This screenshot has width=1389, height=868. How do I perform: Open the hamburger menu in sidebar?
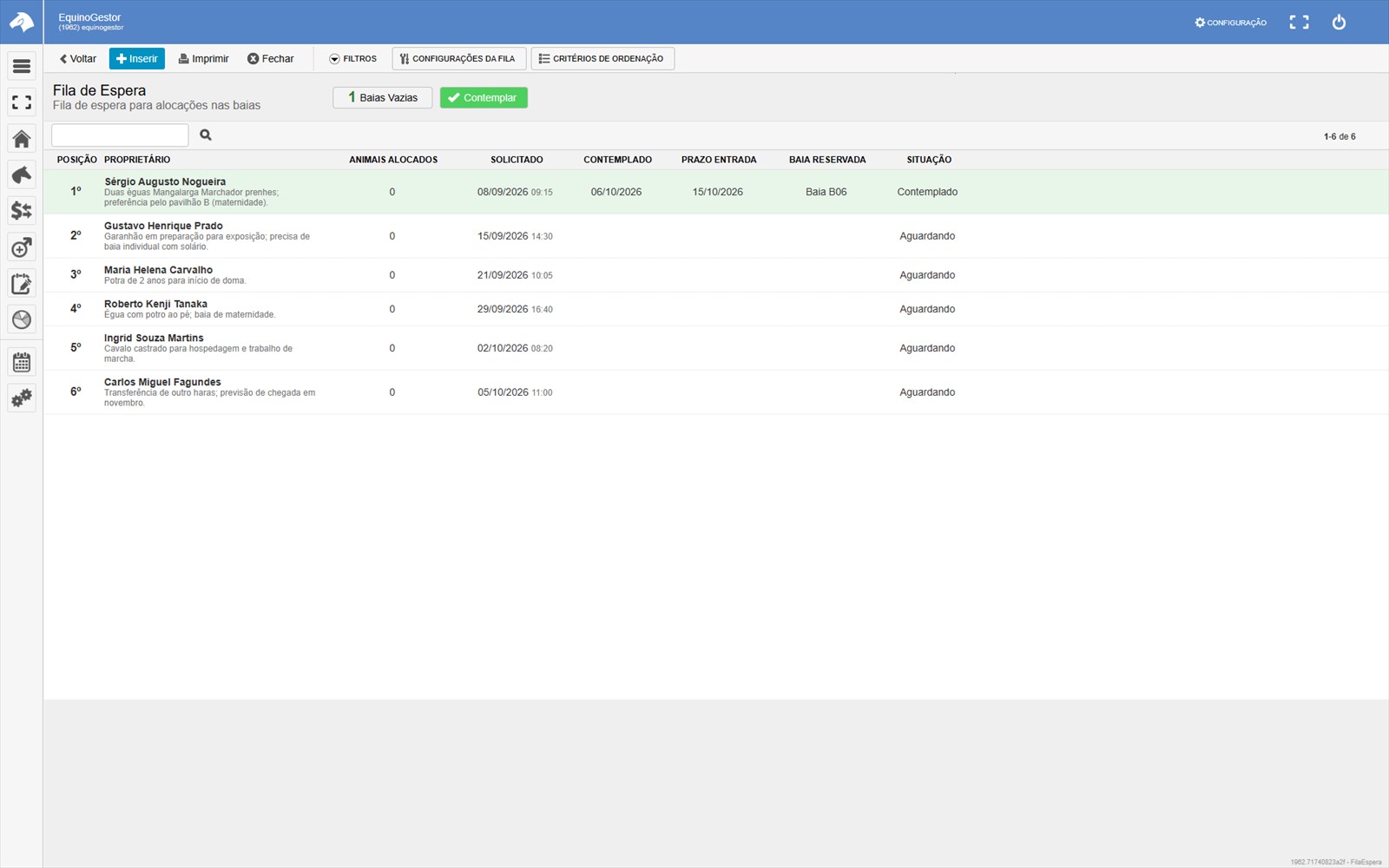click(x=22, y=66)
